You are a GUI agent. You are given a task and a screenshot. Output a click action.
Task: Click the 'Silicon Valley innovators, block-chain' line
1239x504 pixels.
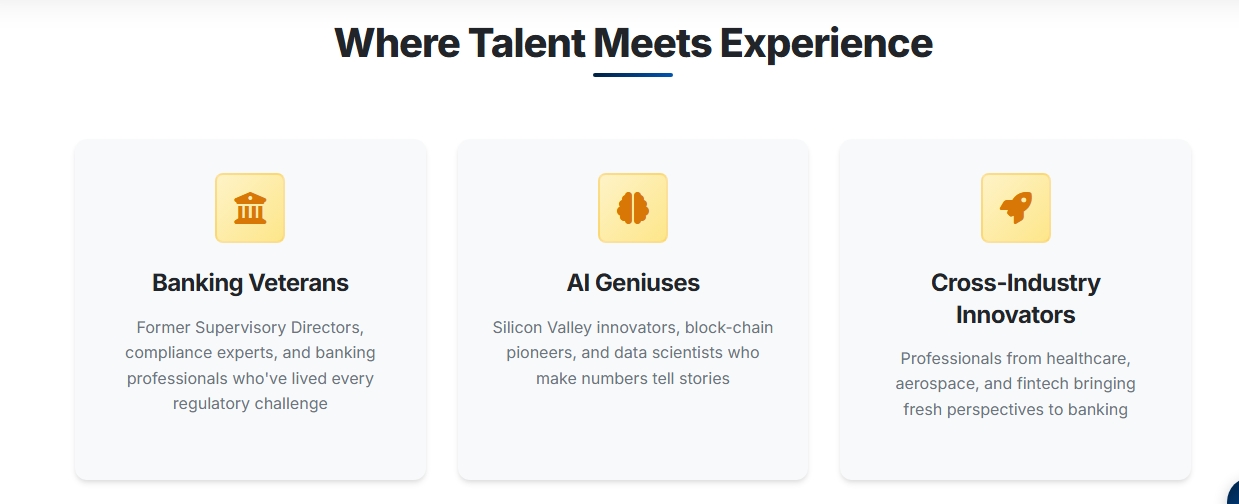[x=633, y=327]
